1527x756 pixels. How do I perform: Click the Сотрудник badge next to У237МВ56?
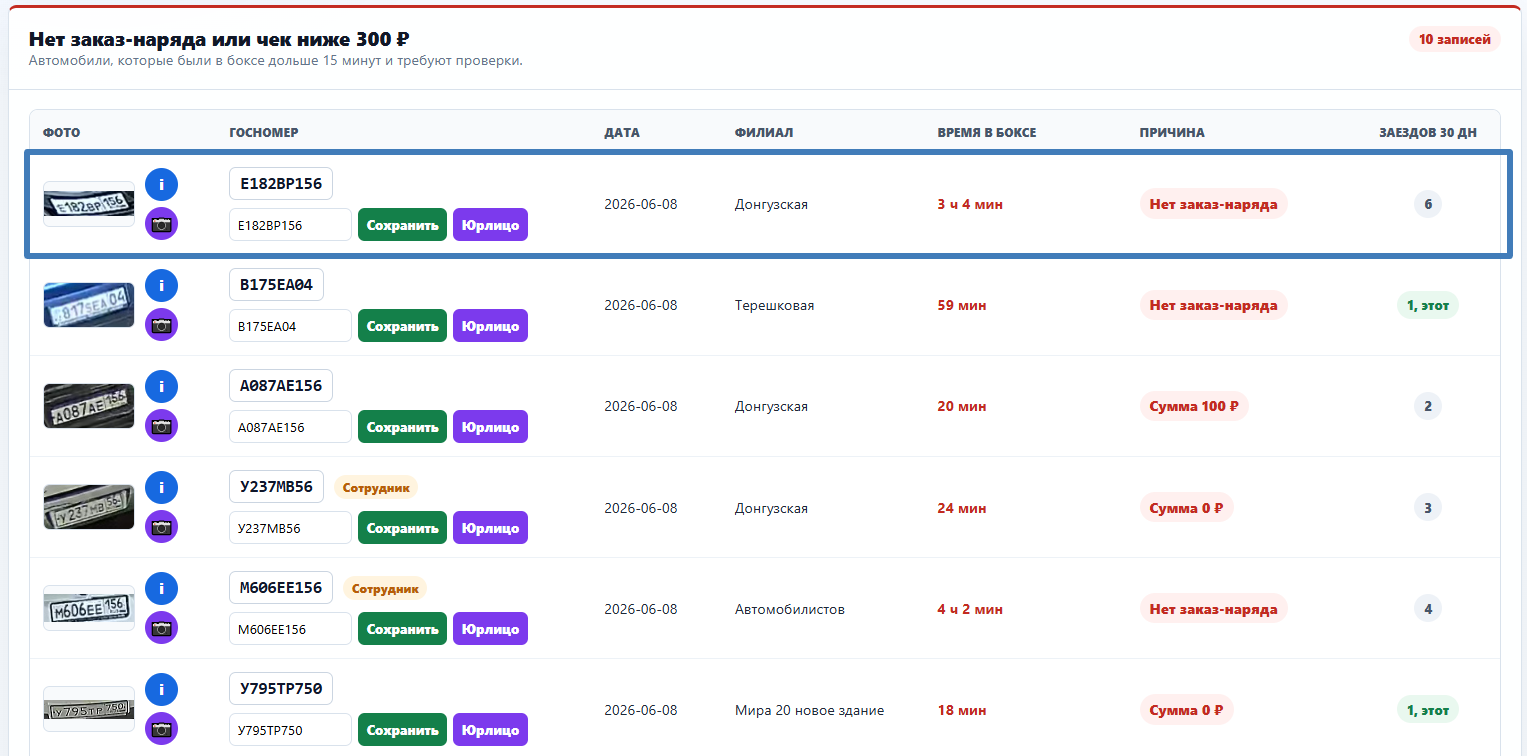376,488
